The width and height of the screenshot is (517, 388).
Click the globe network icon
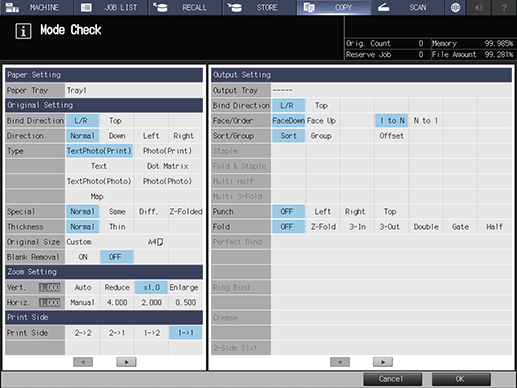[x=455, y=7]
